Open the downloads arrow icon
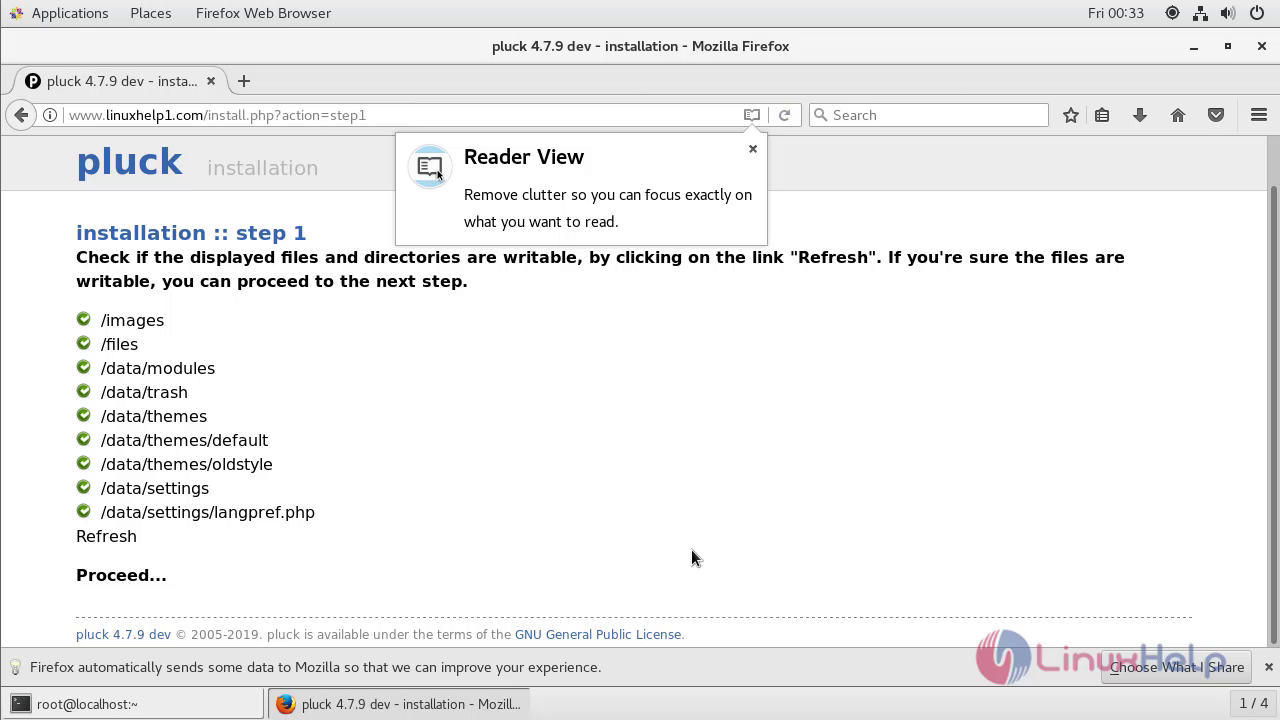 click(x=1139, y=115)
